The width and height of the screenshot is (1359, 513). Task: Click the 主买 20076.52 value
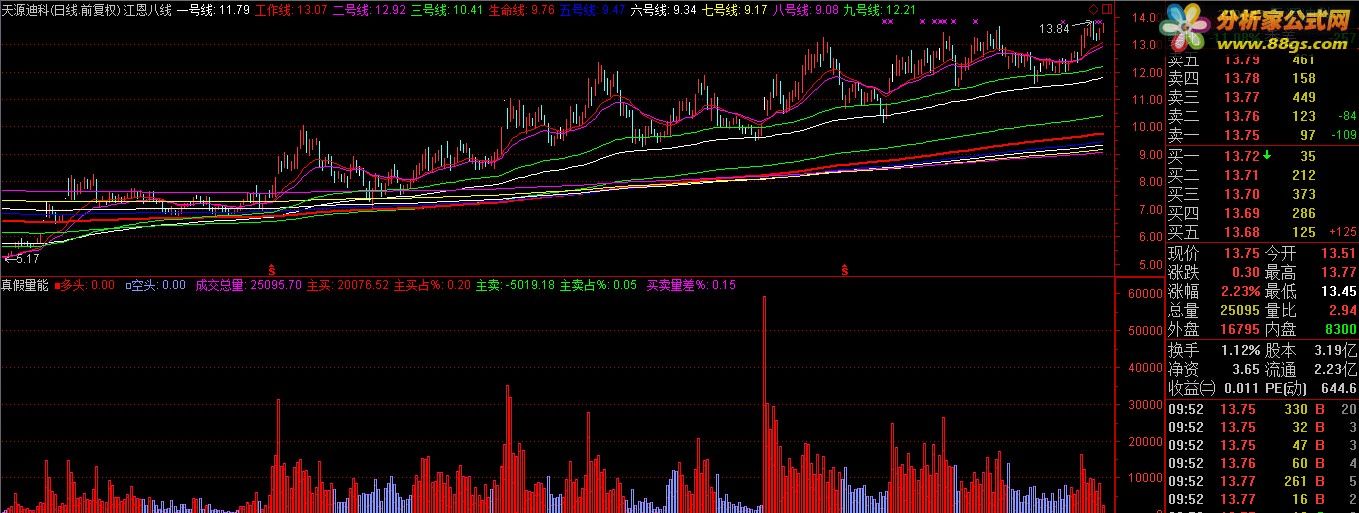click(347, 285)
